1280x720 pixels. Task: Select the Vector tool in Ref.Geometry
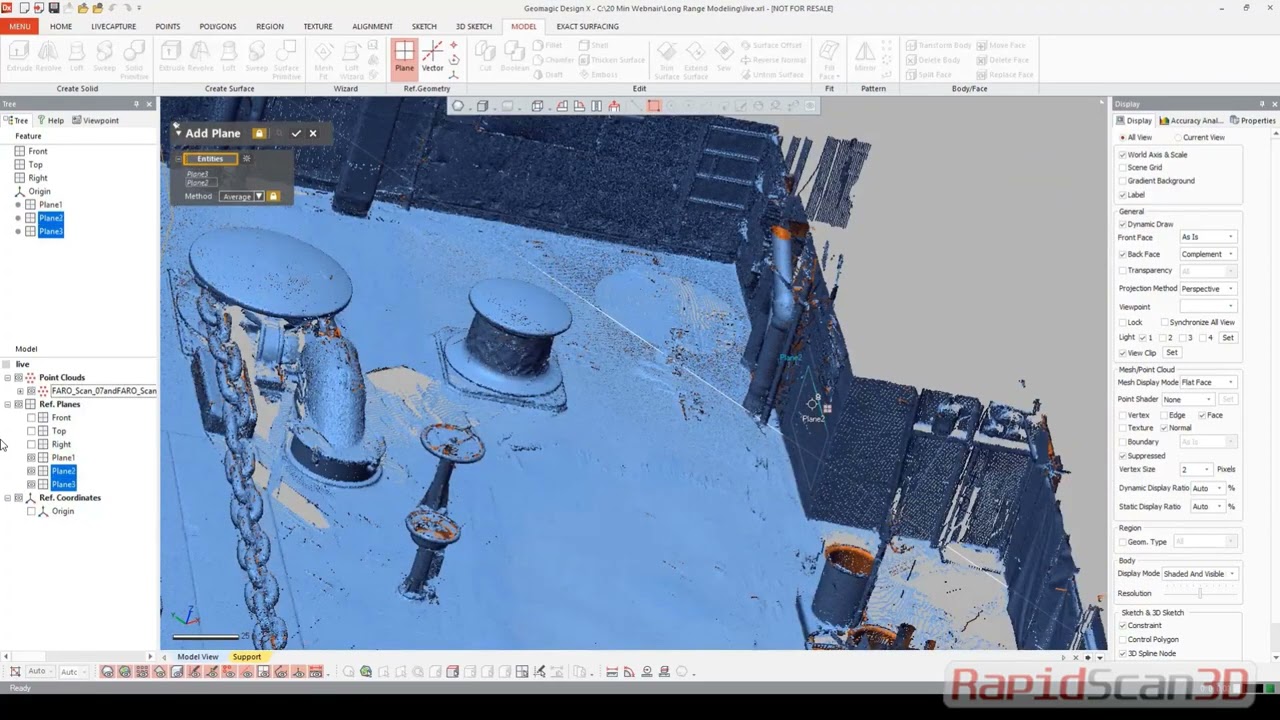pos(432,57)
